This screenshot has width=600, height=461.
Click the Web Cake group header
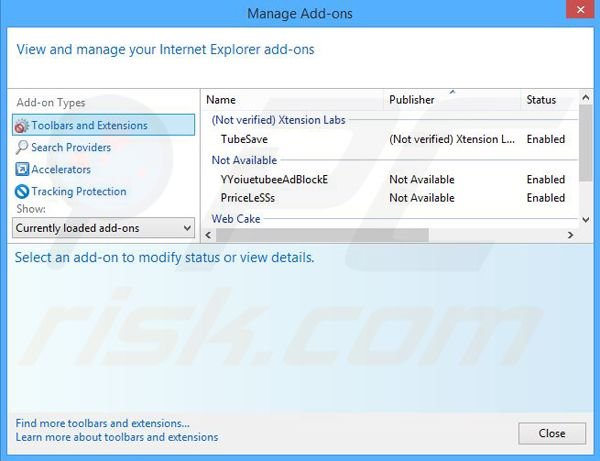[x=236, y=219]
